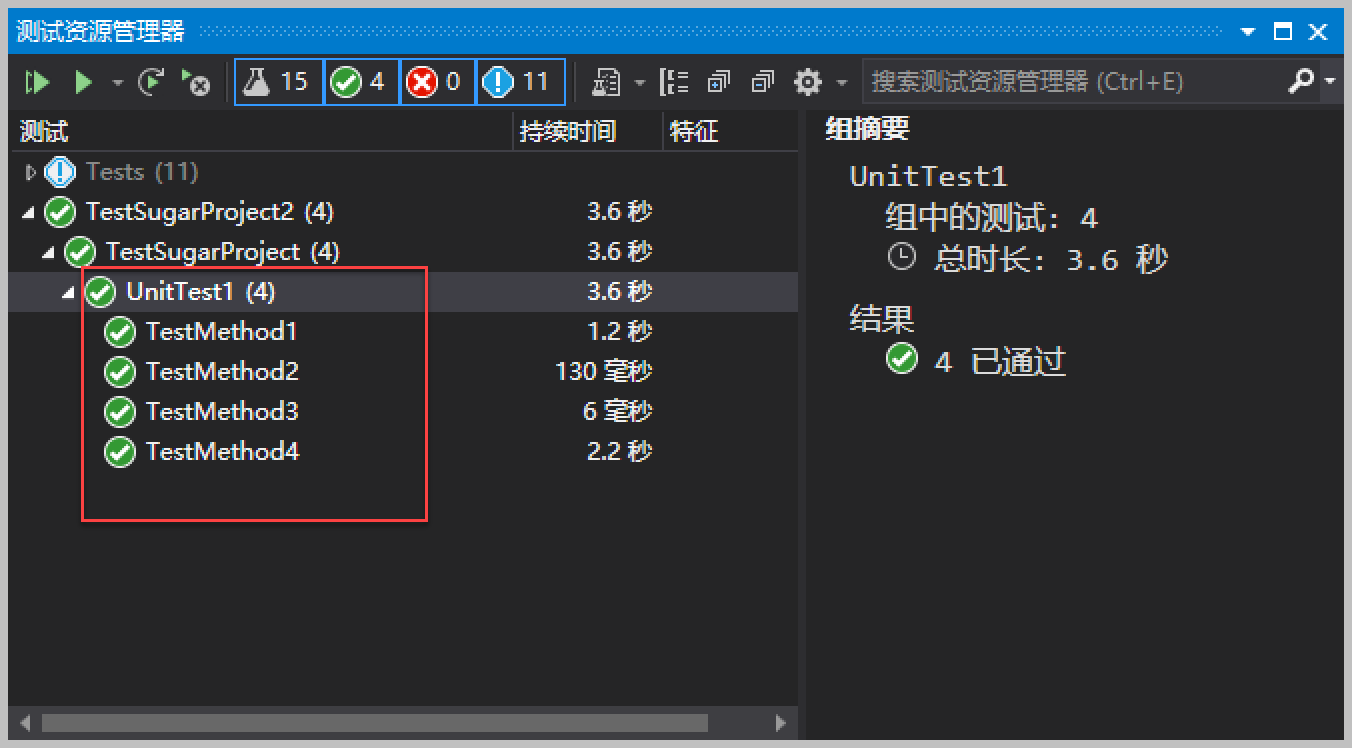The height and width of the screenshot is (748, 1352).
Task: Open the search options dropdown arrow
Action: (1330, 82)
